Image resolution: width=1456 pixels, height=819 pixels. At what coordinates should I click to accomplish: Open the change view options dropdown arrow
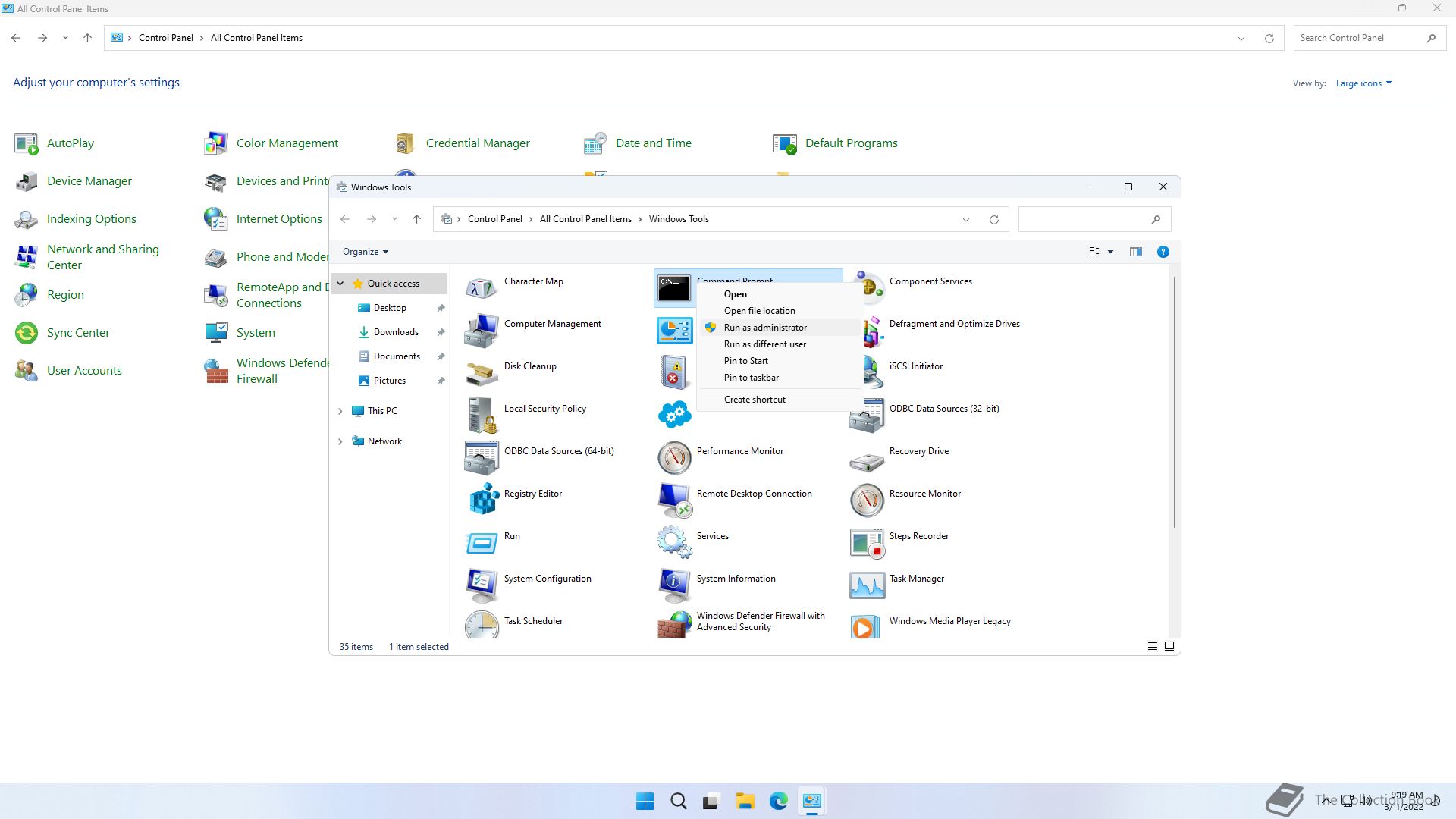pos(1110,252)
